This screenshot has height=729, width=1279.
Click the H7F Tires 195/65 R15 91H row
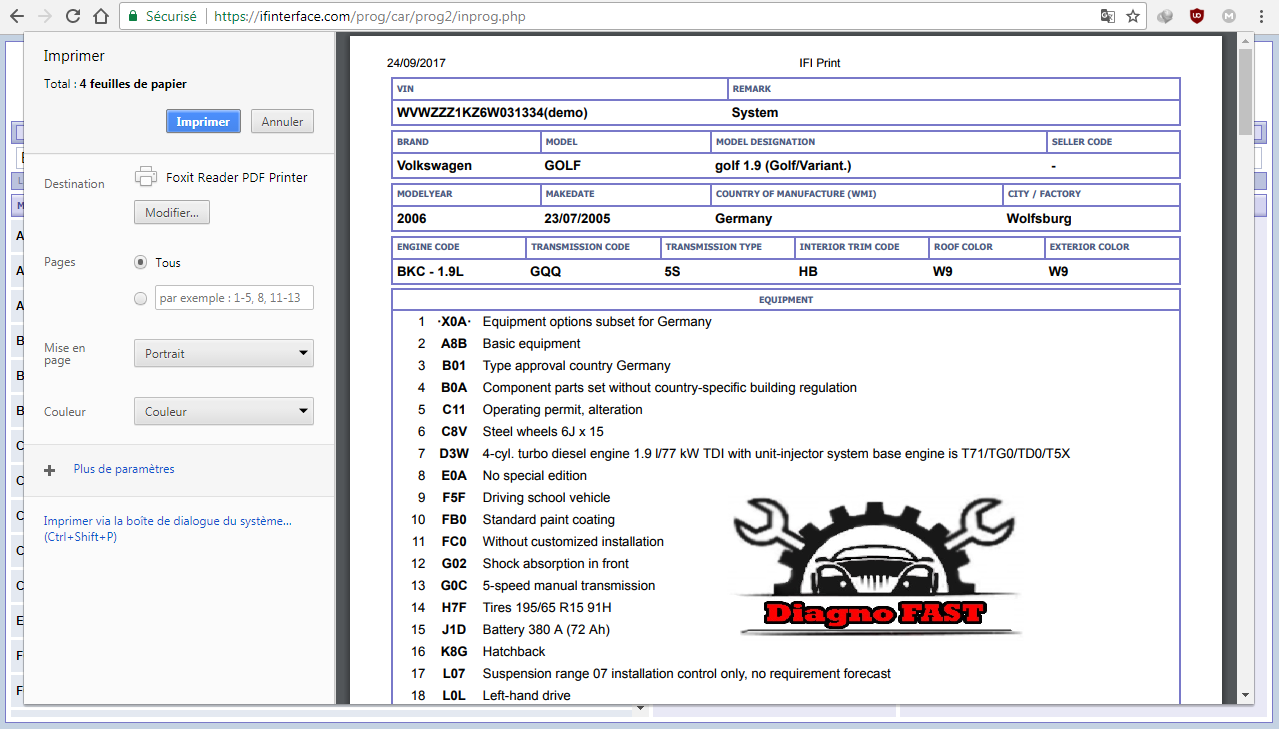pyautogui.click(x=511, y=608)
